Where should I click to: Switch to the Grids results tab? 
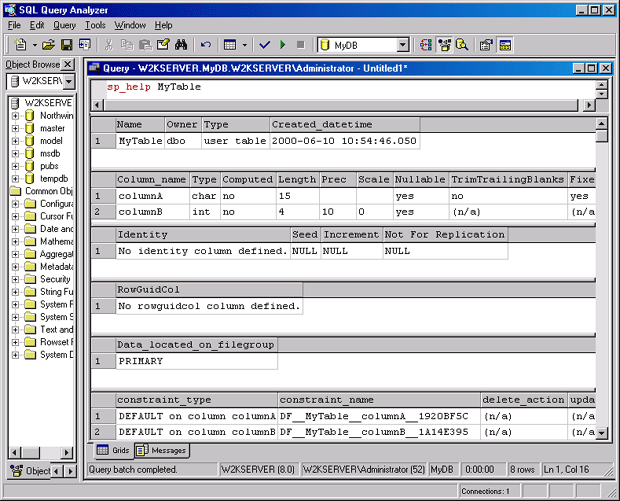113,450
